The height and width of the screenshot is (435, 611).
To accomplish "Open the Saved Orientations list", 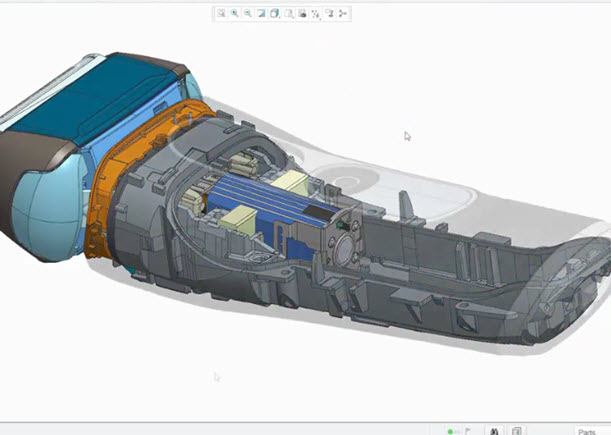I will (289, 13).
